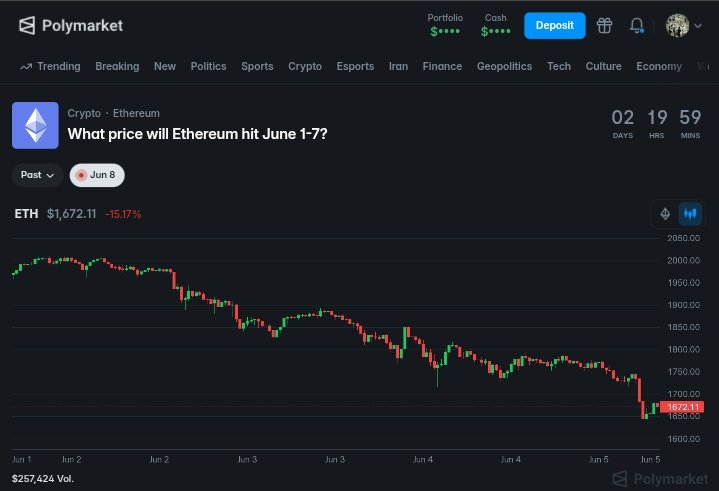Screen dimensions: 719x491
Task: Click the 59 MINS countdown
Action: coord(690,124)
